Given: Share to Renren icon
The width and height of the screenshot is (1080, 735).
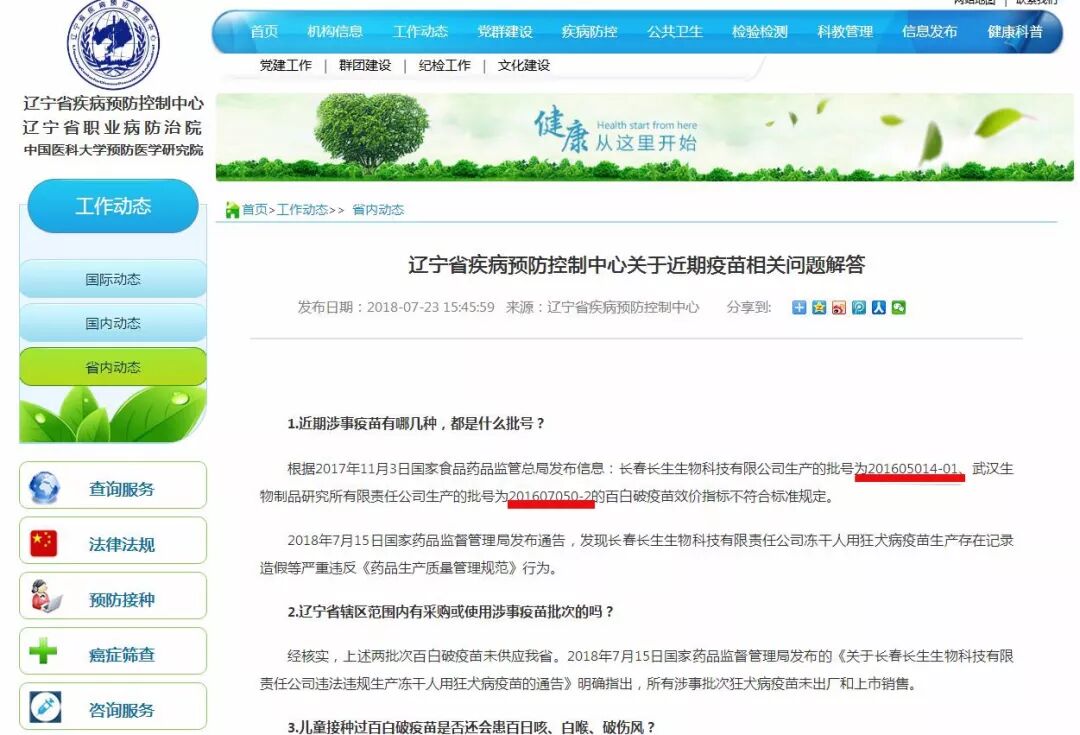Looking at the screenshot, I should (x=878, y=307).
